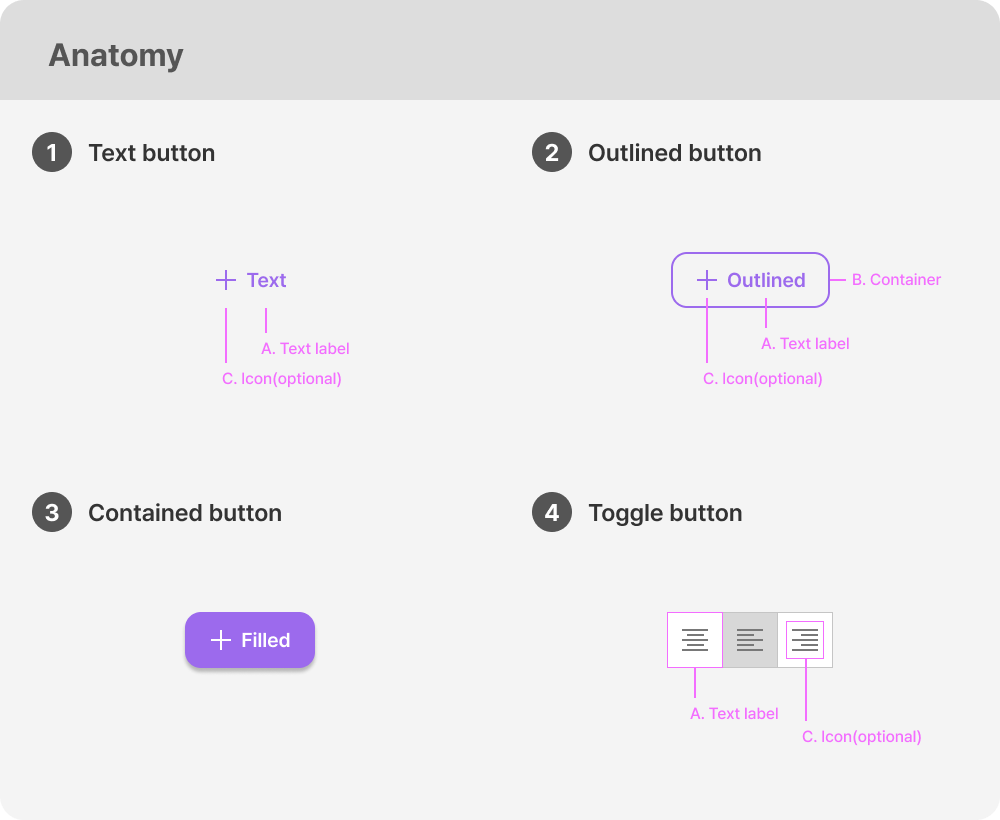Click the Anatomy title in the header bar

pos(115,56)
